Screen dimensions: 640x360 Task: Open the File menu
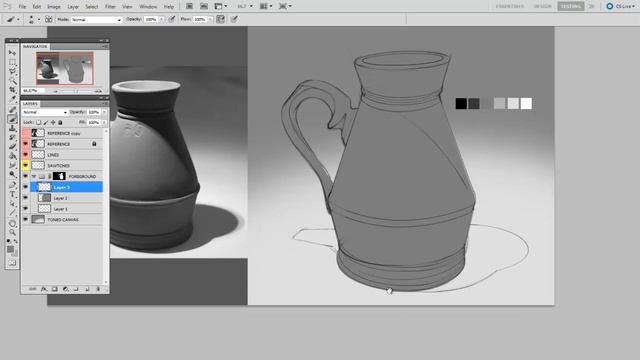coord(22,7)
